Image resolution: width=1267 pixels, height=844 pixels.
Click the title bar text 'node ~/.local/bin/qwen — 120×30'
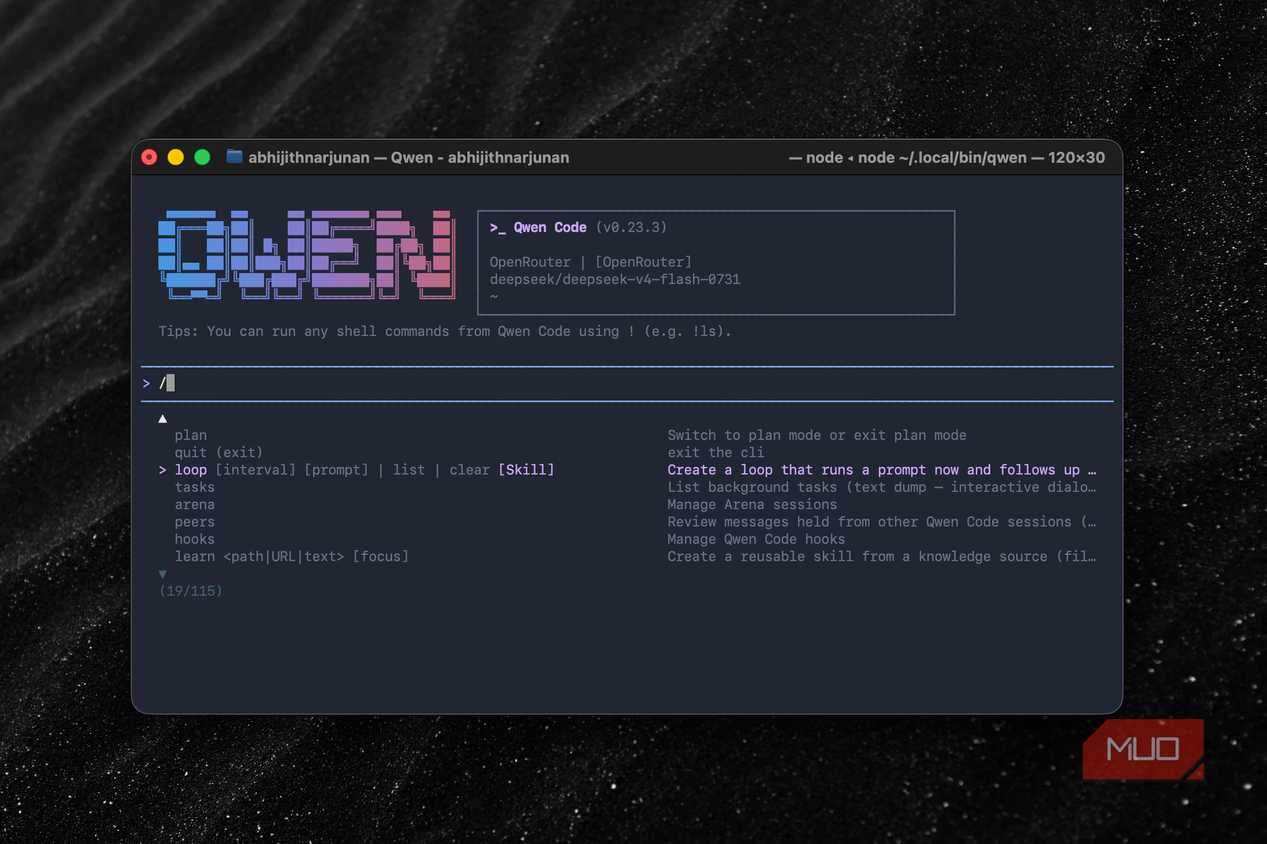click(x=982, y=157)
